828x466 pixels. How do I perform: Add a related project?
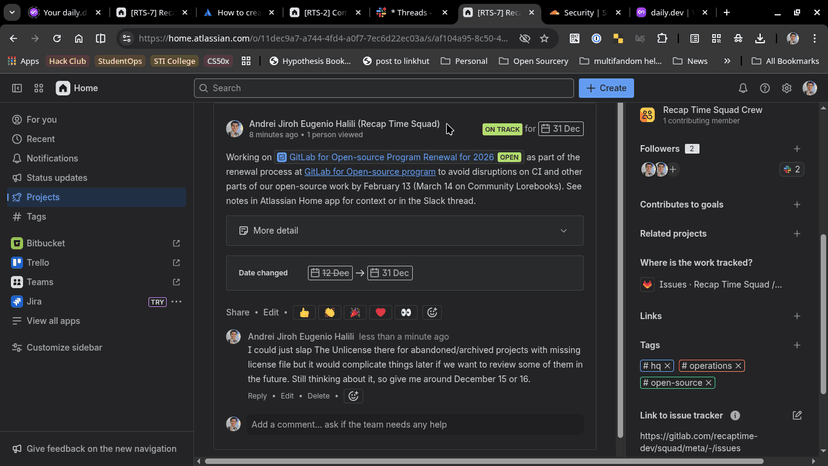[797, 234]
